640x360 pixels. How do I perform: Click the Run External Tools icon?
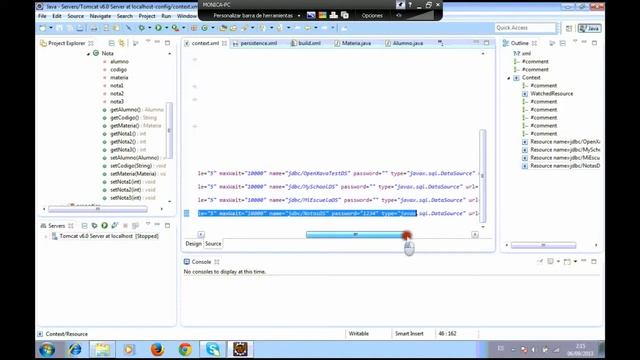click(175, 28)
